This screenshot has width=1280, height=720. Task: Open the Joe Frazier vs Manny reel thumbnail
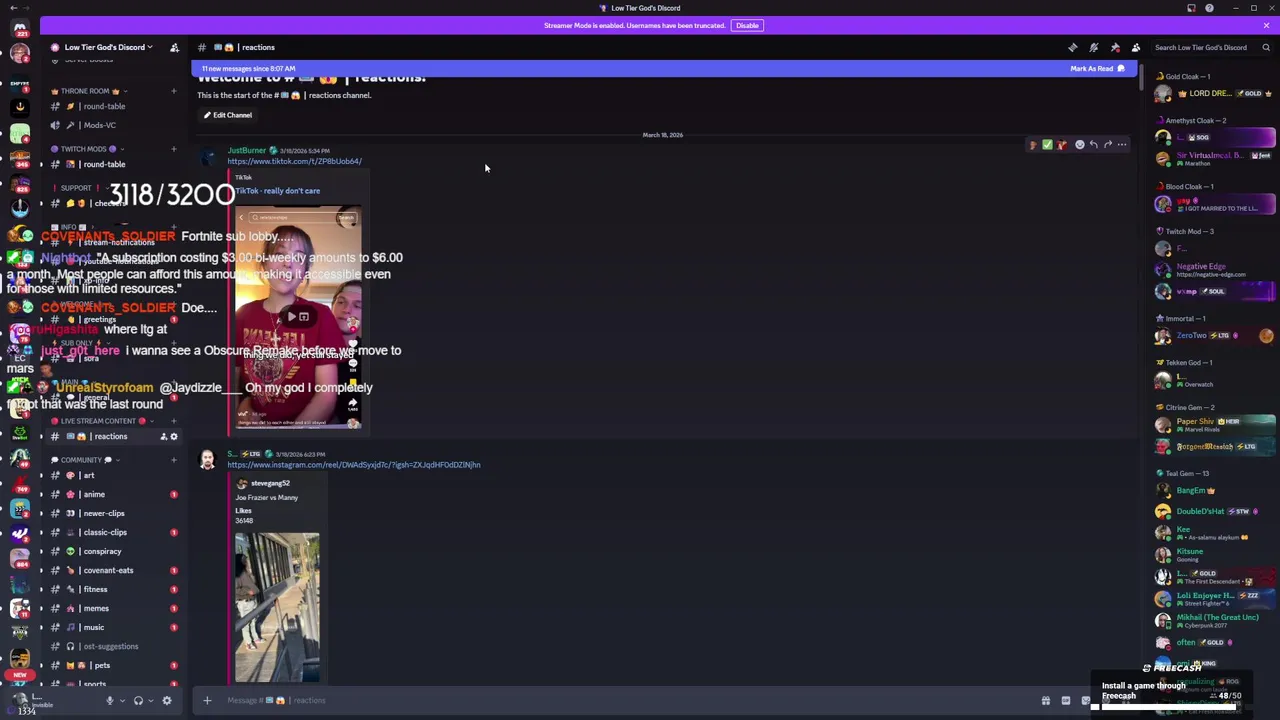pos(277,607)
